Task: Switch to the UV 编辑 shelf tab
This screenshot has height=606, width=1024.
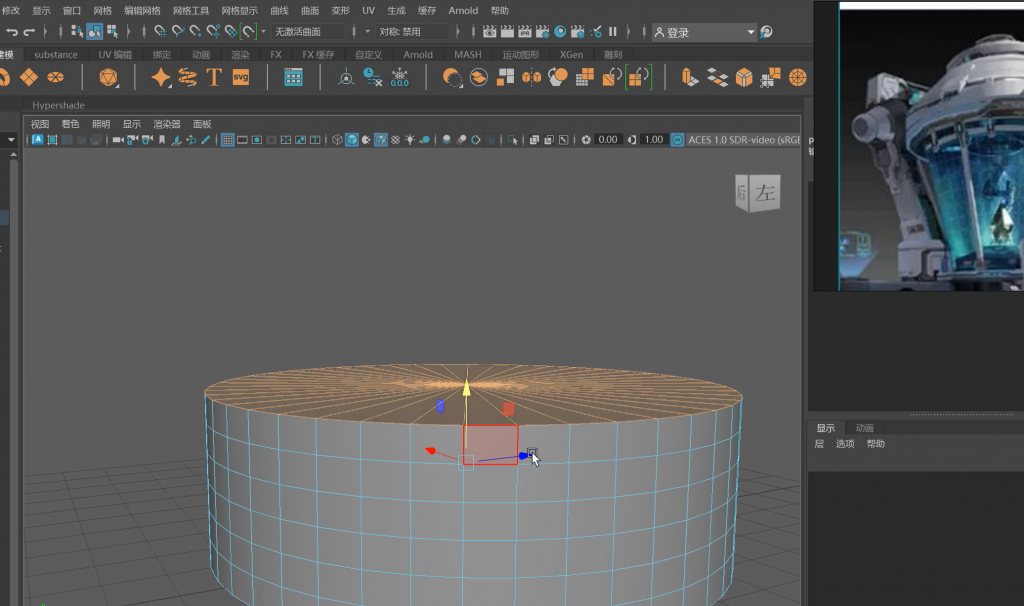Action: [115, 54]
